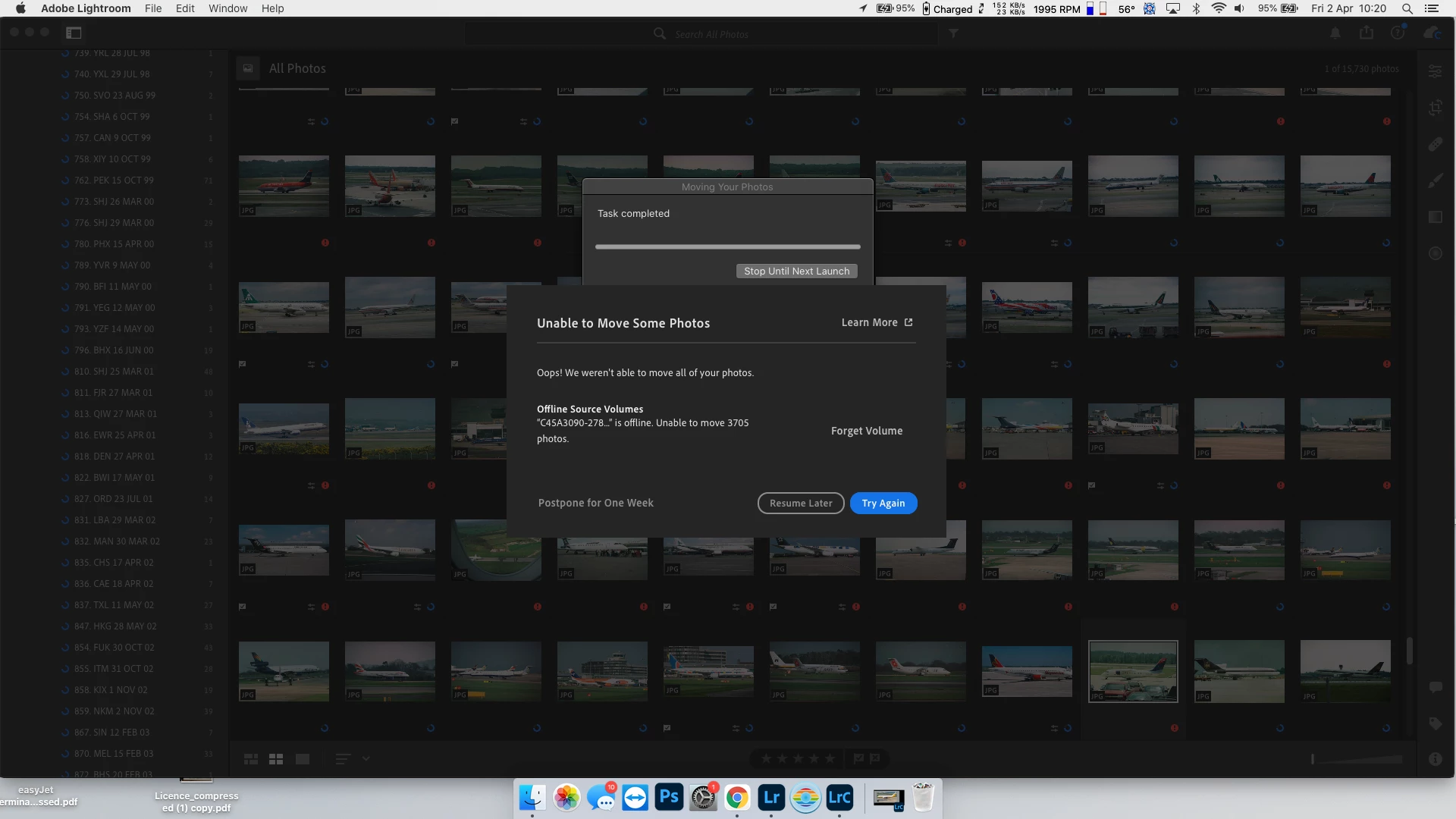Open the File menu
1456x819 pixels.
point(152,8)
